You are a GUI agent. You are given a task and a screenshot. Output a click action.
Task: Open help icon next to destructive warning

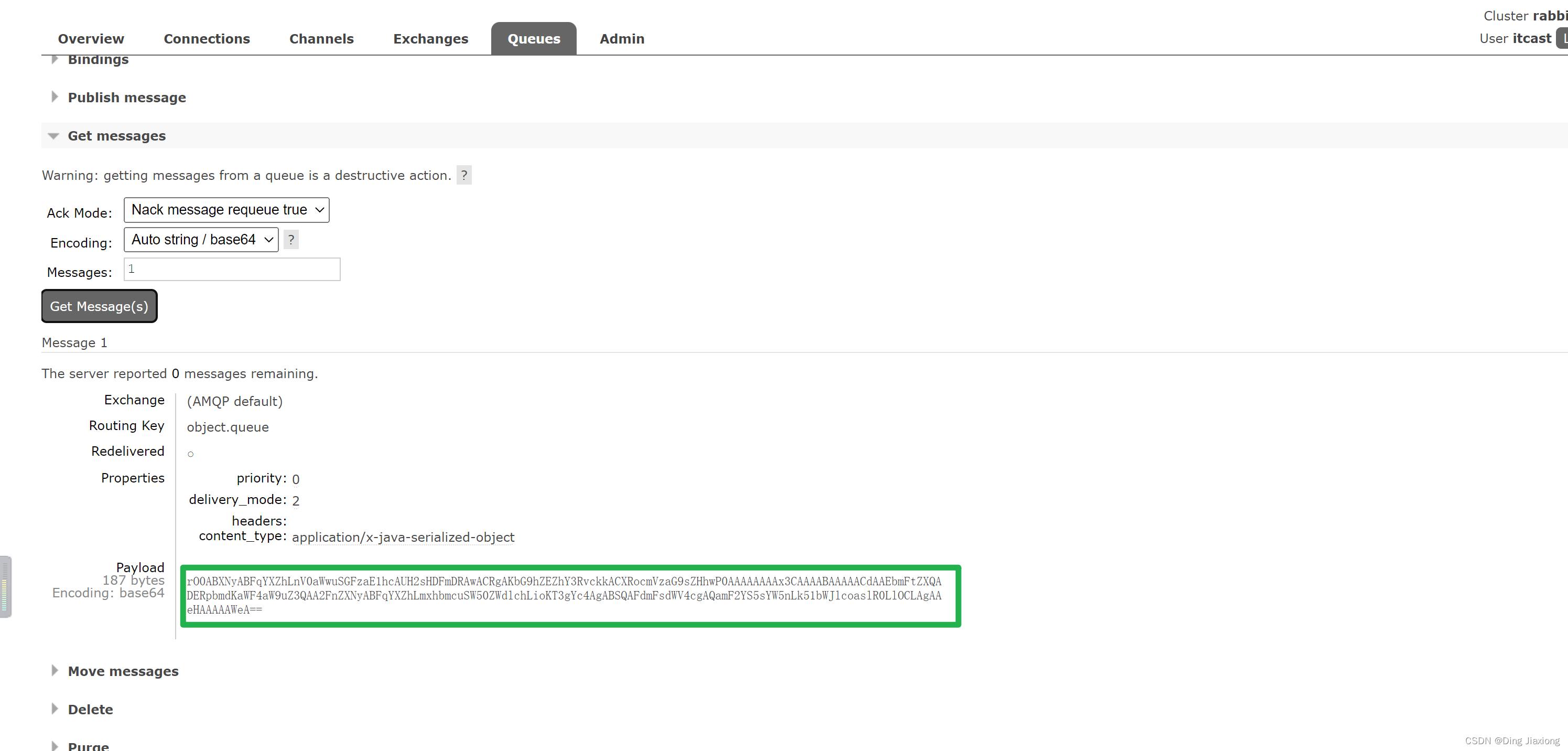point(464,175)
